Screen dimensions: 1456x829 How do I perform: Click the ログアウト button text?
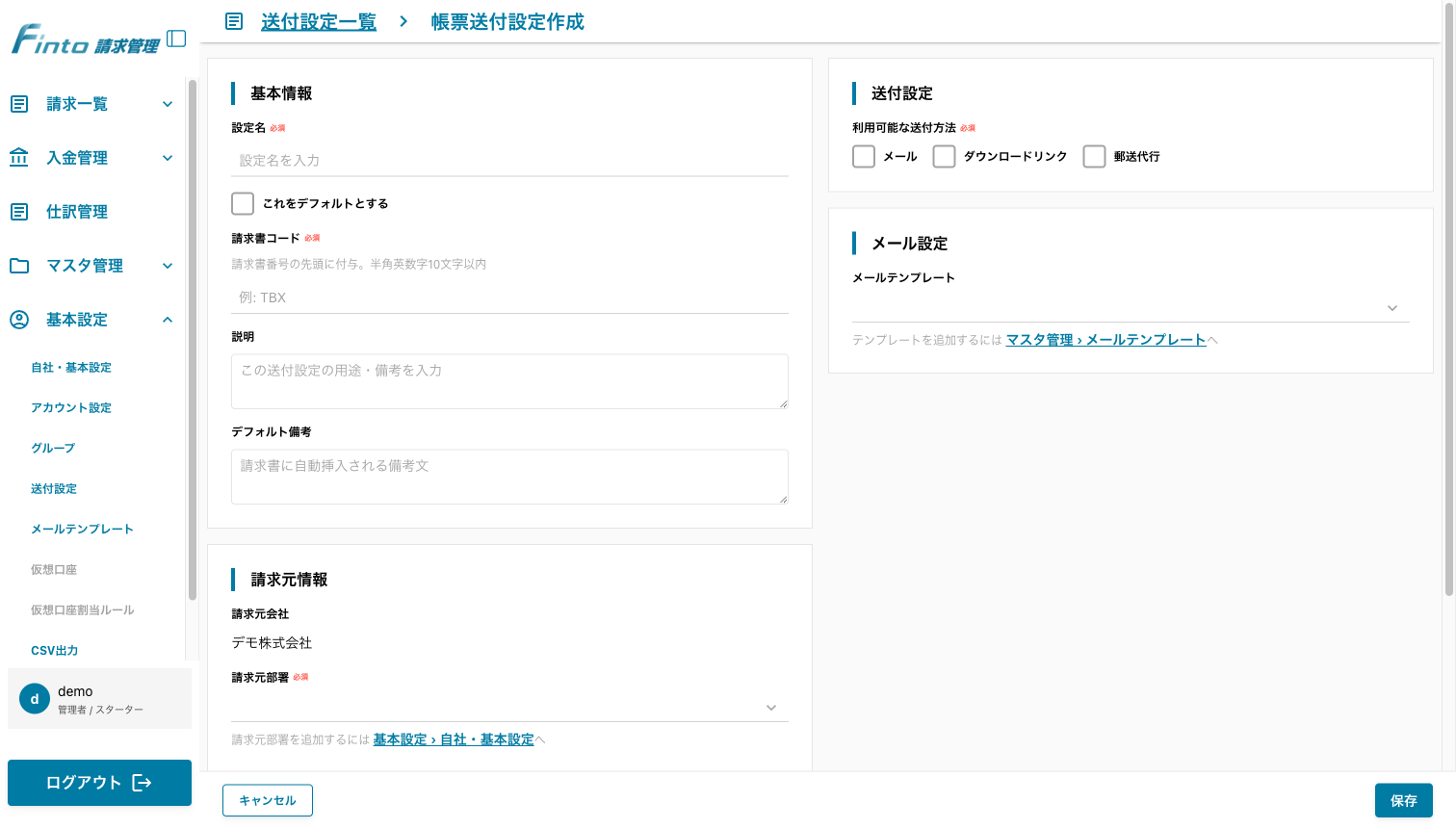coord(84,783)
